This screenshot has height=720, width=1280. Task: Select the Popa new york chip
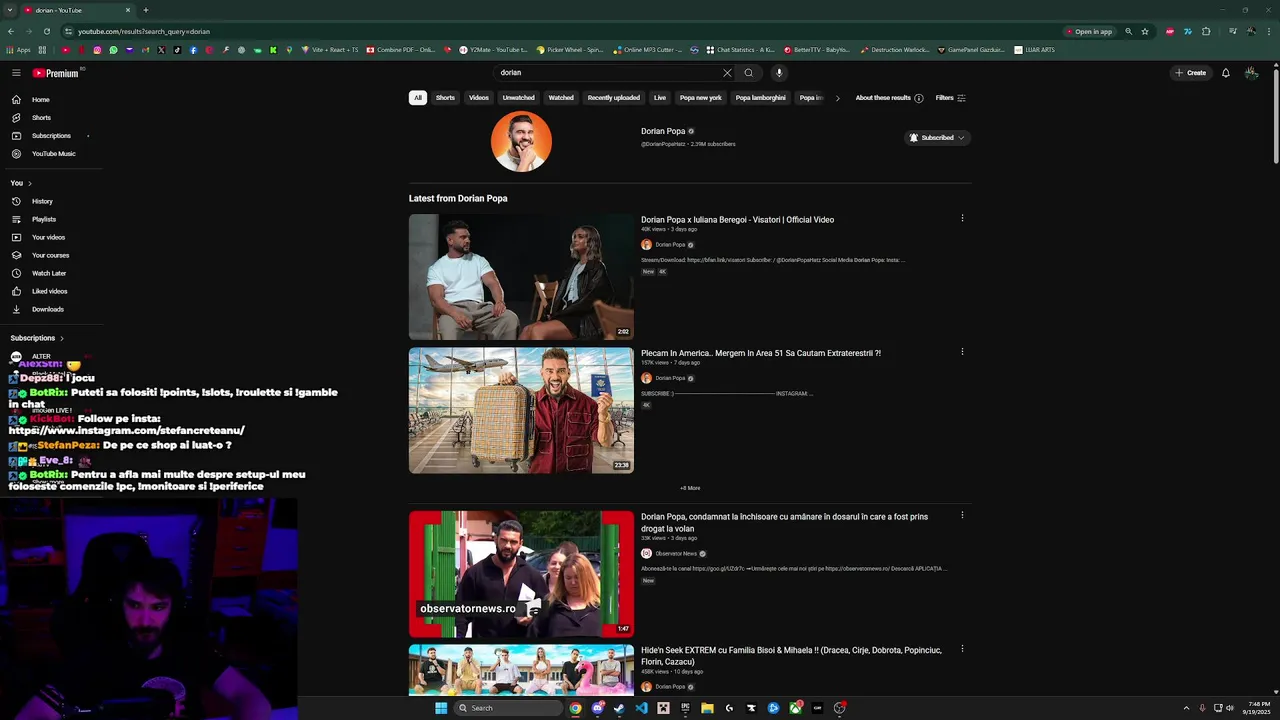pos(700,98)
